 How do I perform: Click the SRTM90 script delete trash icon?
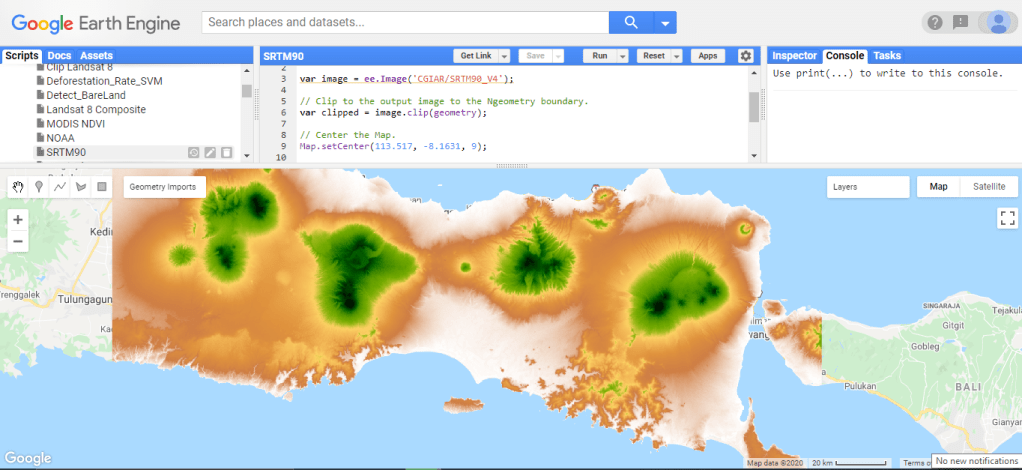(227, 153)
